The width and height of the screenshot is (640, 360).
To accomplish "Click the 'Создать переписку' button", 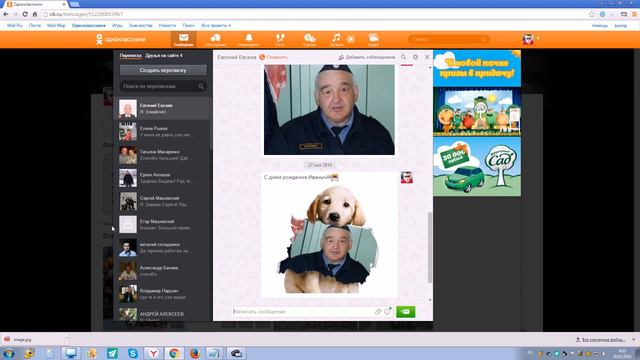I will coord(163,70).
